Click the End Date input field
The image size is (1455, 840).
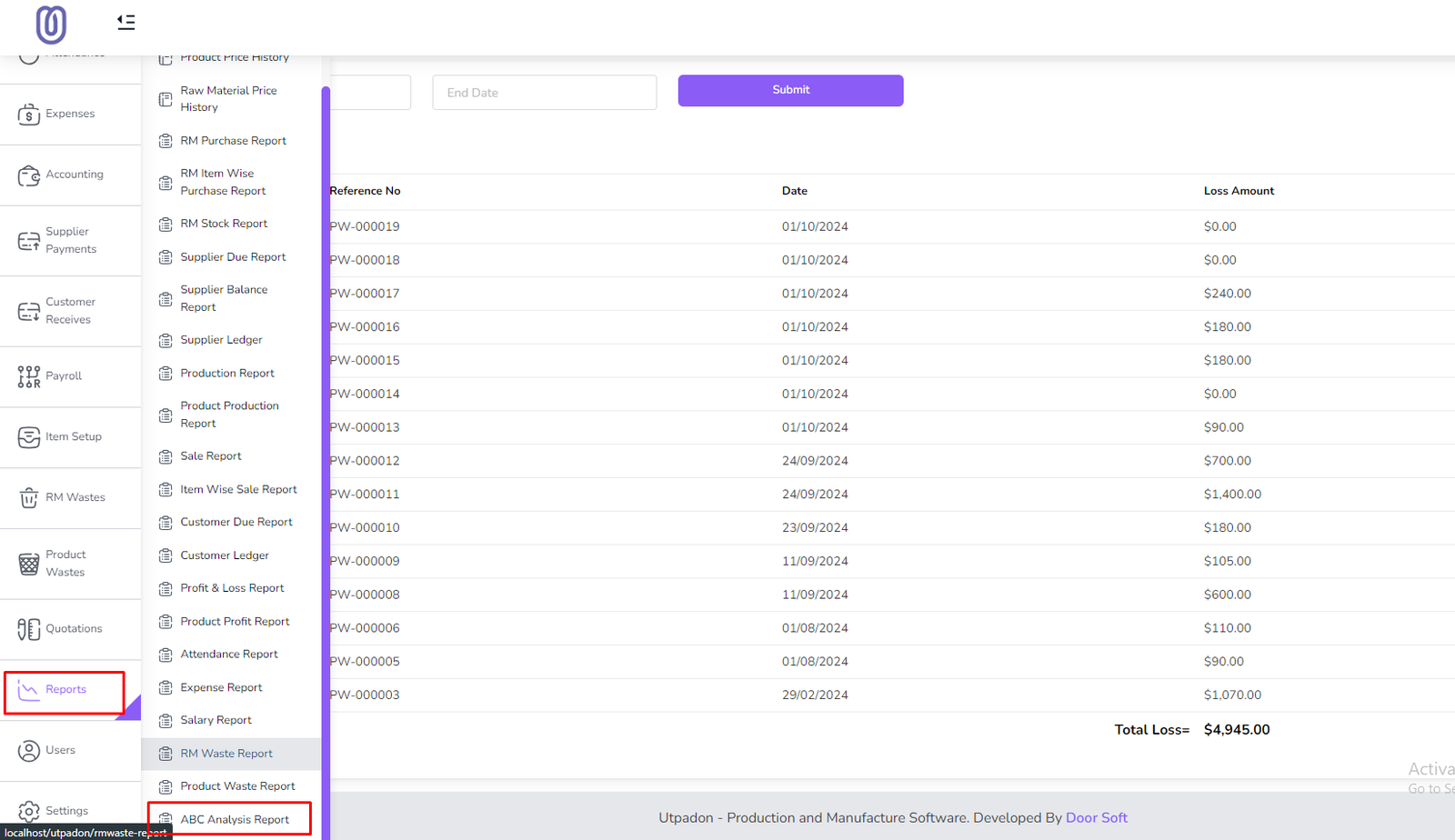pos(544,93)
